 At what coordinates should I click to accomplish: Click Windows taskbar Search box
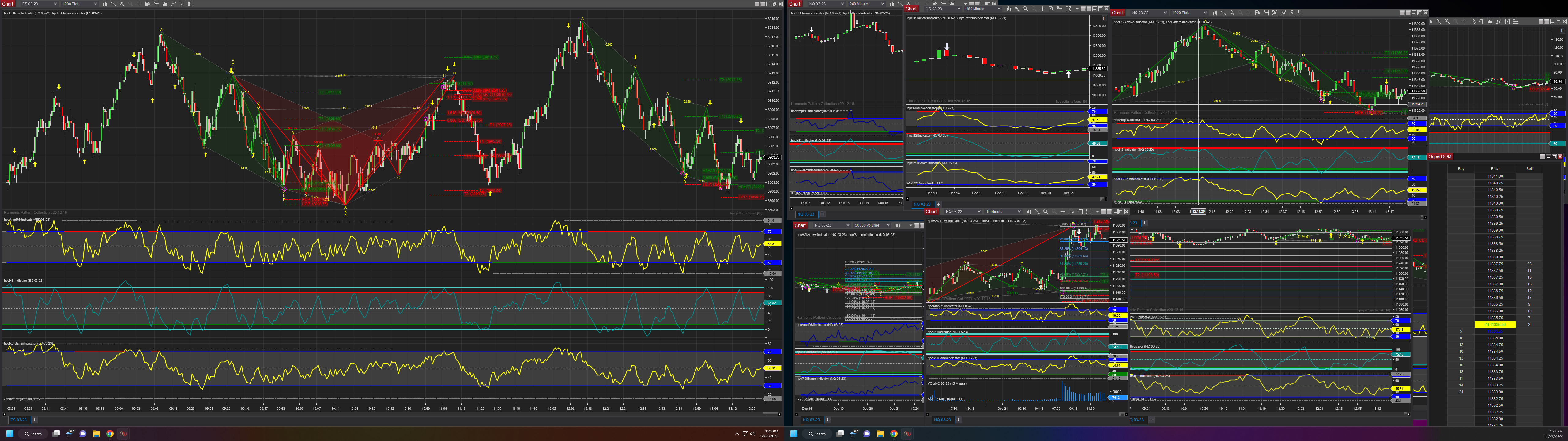[33, 434]
